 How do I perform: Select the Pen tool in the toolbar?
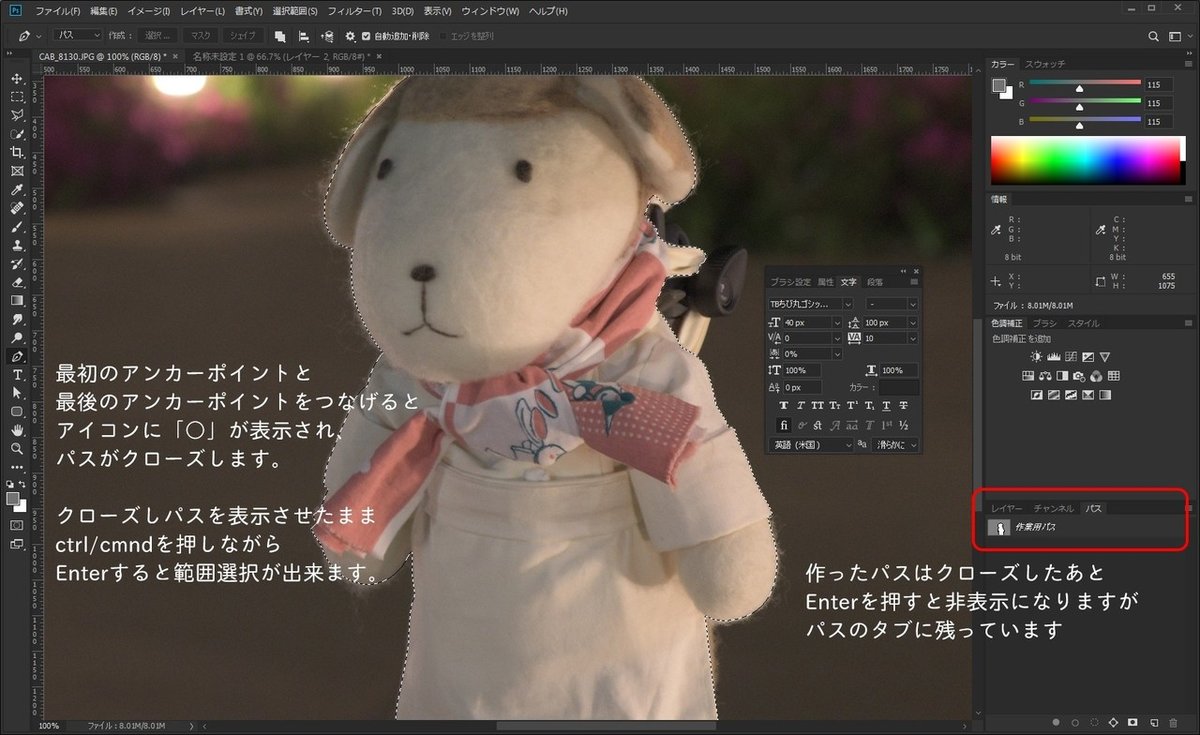point(17,356)
